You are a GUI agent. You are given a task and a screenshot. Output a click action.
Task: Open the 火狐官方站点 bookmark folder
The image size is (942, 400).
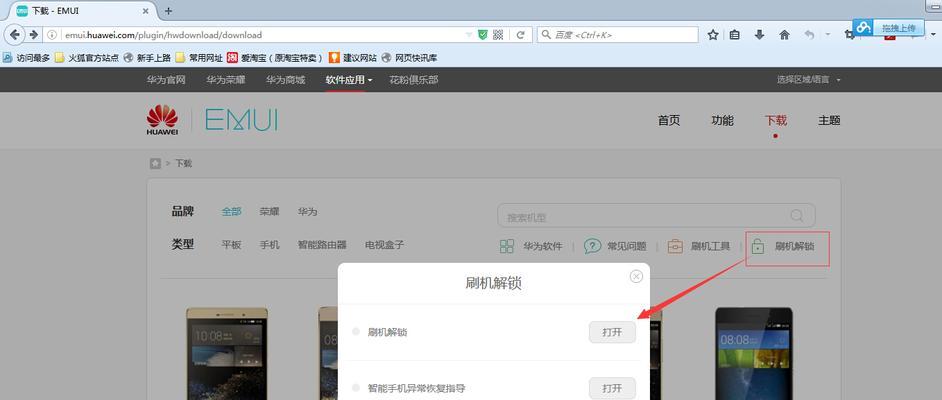[87, 58]
